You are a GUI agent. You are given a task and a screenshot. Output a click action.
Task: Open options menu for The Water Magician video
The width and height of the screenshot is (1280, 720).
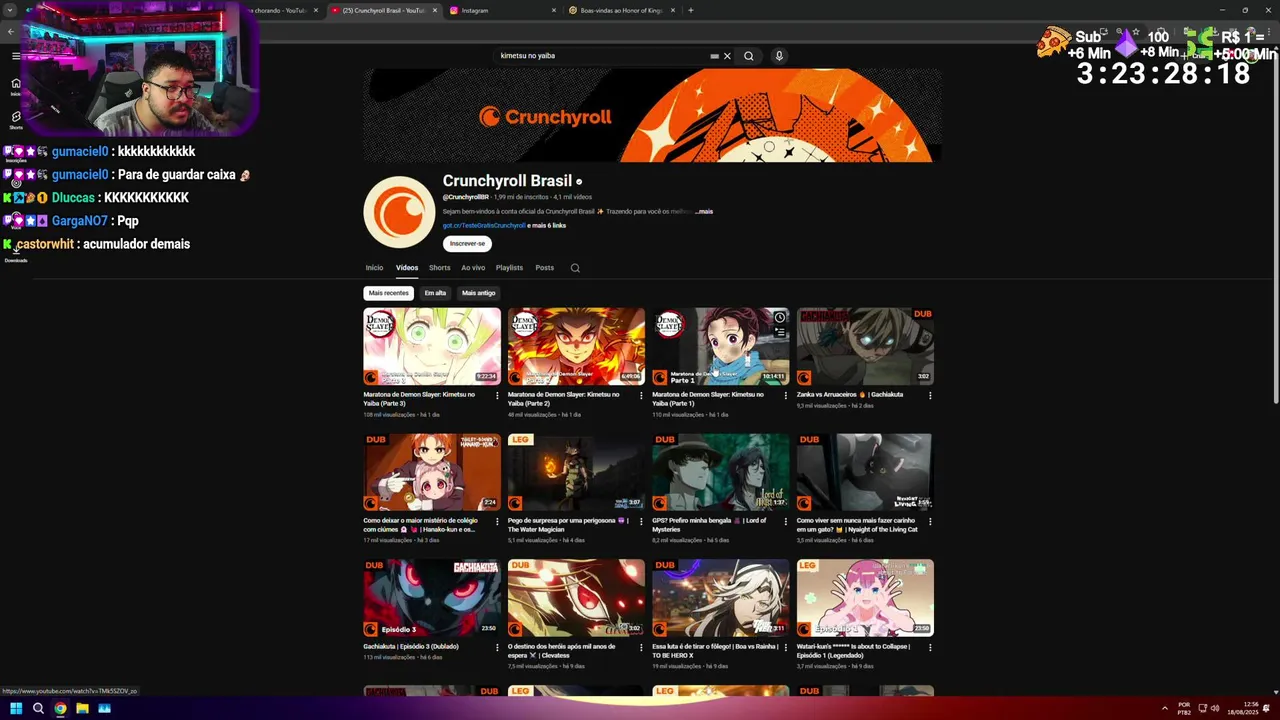point(641,522)
